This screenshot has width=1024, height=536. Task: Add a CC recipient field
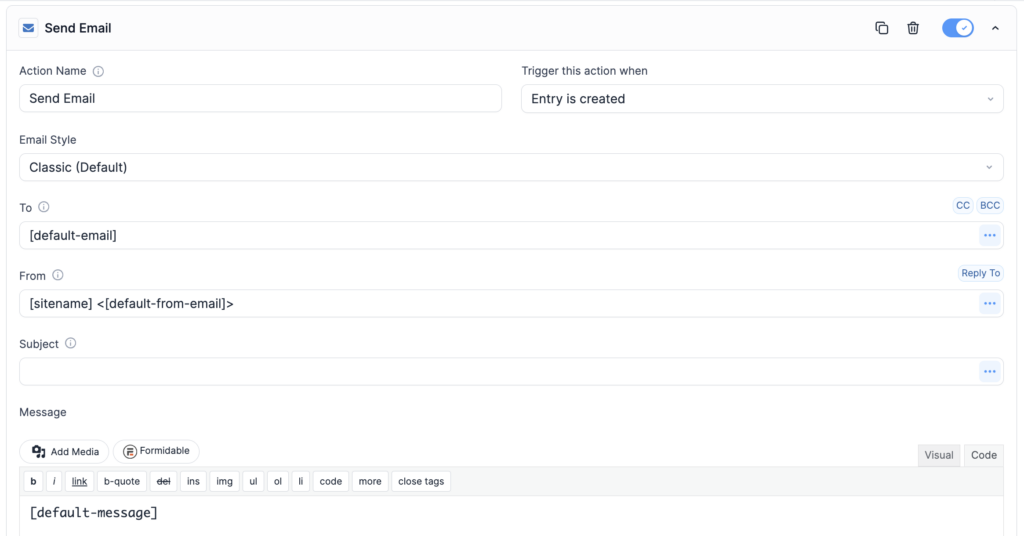coord(963,205)
